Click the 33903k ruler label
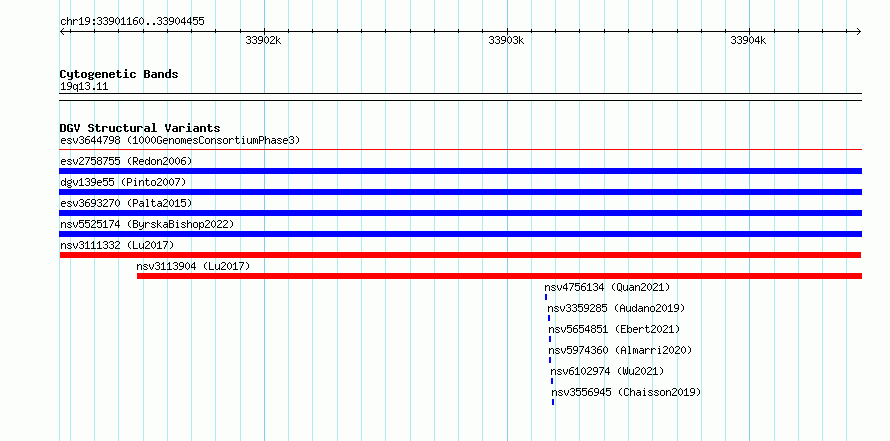This screenshot has height=441, width=890. coord(506,40)
